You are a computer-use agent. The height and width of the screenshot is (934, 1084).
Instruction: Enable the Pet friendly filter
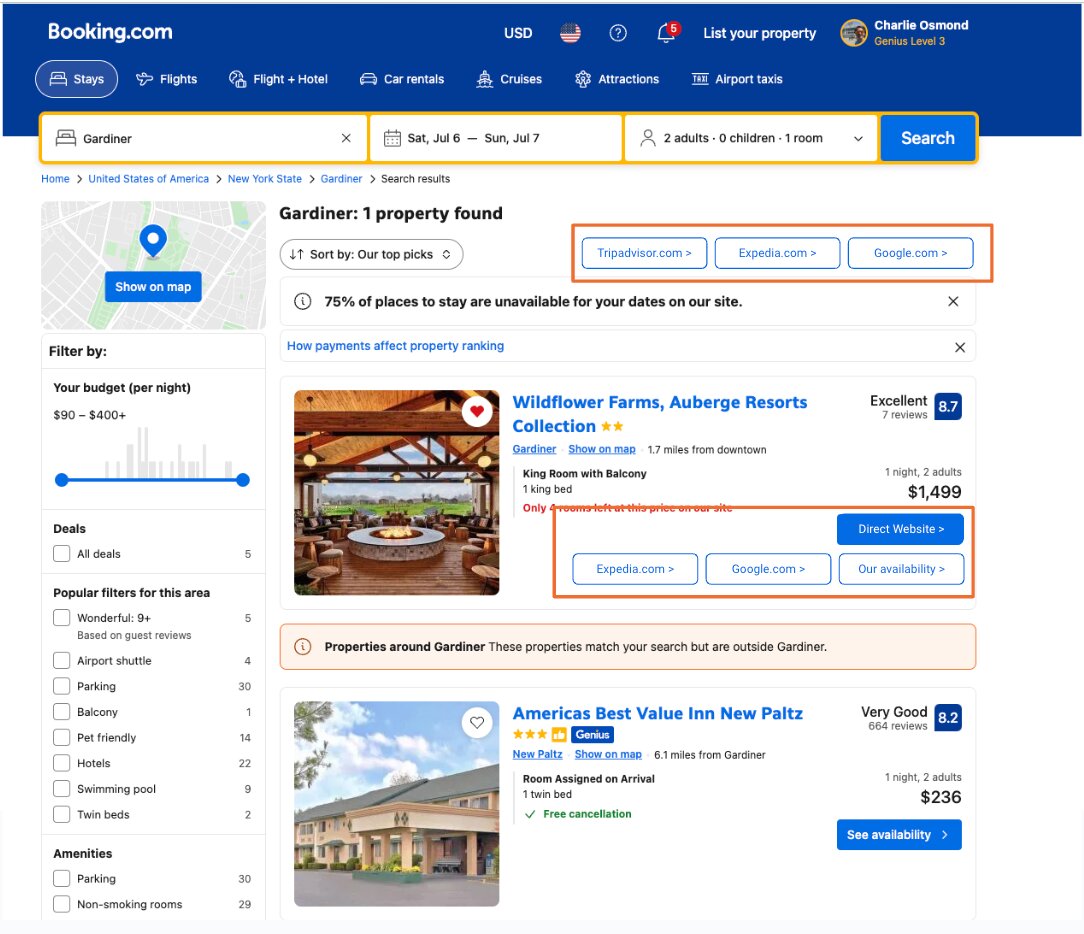[62, 738]
